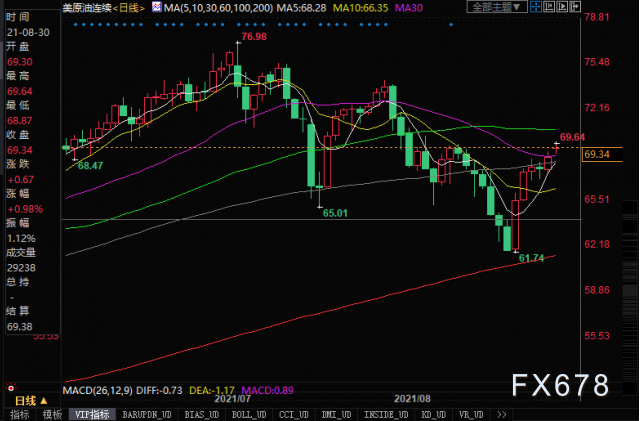Click the DIFF:-0.73 value

pos(159,390)
